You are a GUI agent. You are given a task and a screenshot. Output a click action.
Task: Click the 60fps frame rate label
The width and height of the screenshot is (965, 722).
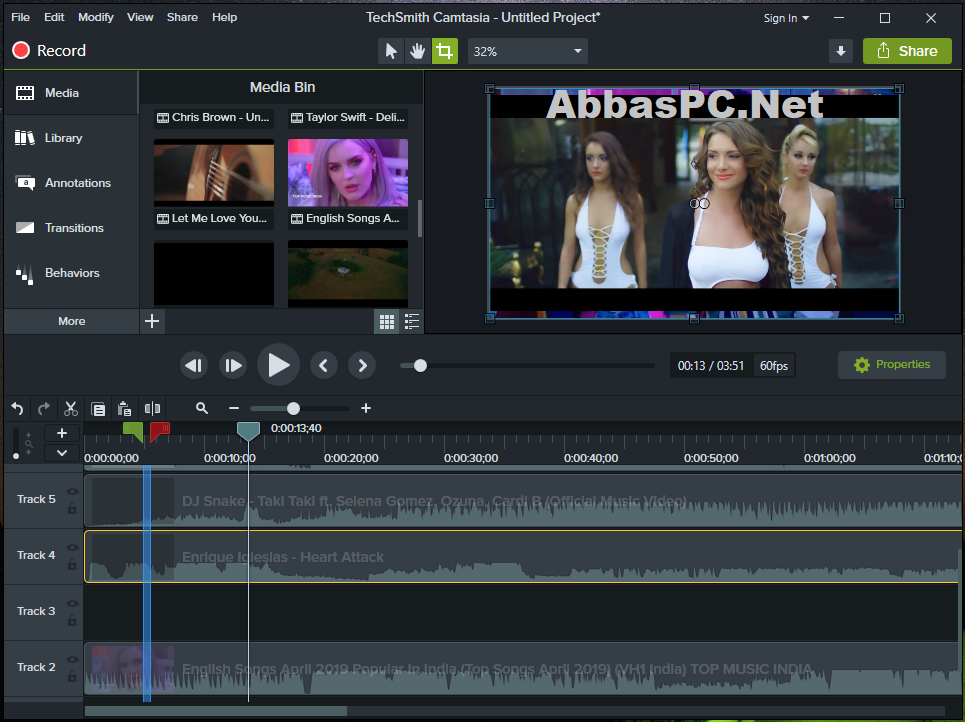[774, 366]
